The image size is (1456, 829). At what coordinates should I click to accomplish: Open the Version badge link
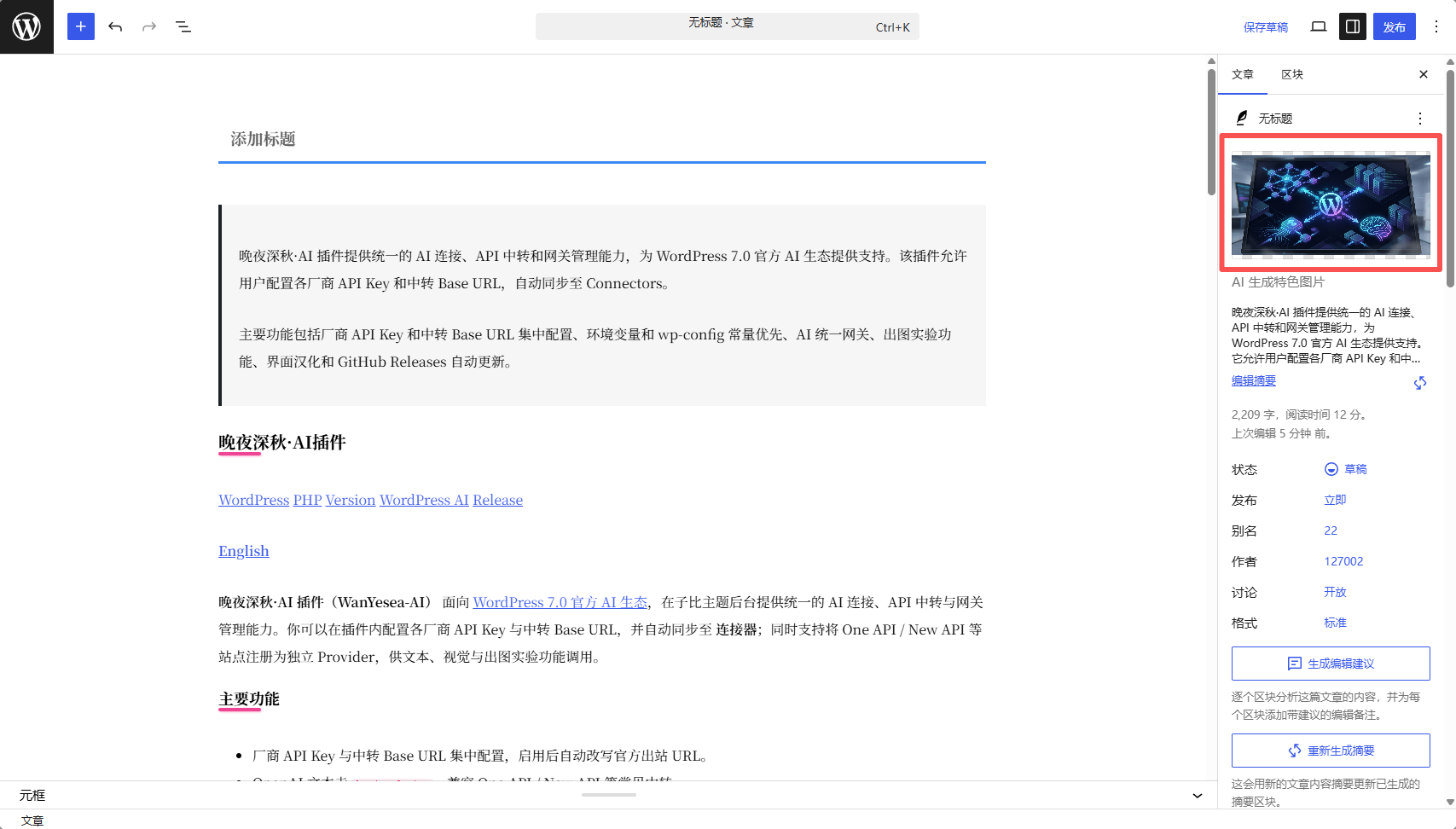[351, 500]
